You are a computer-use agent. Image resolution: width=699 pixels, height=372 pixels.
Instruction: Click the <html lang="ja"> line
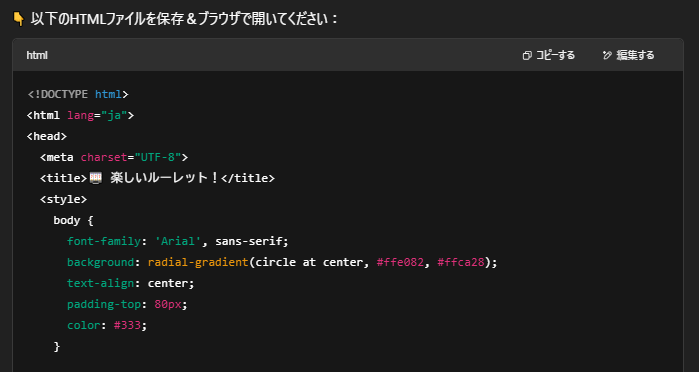pyautogui.click(x=80, y=116)
